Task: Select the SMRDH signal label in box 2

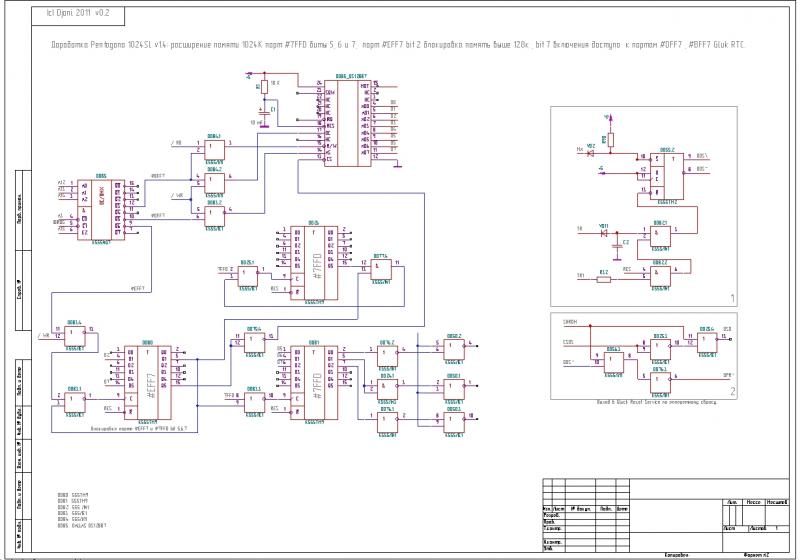Action: pyautogui.click(x=571, y=322)
